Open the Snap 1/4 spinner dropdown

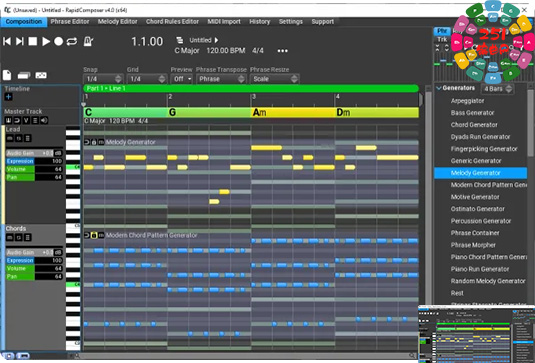tap(103, 79)
